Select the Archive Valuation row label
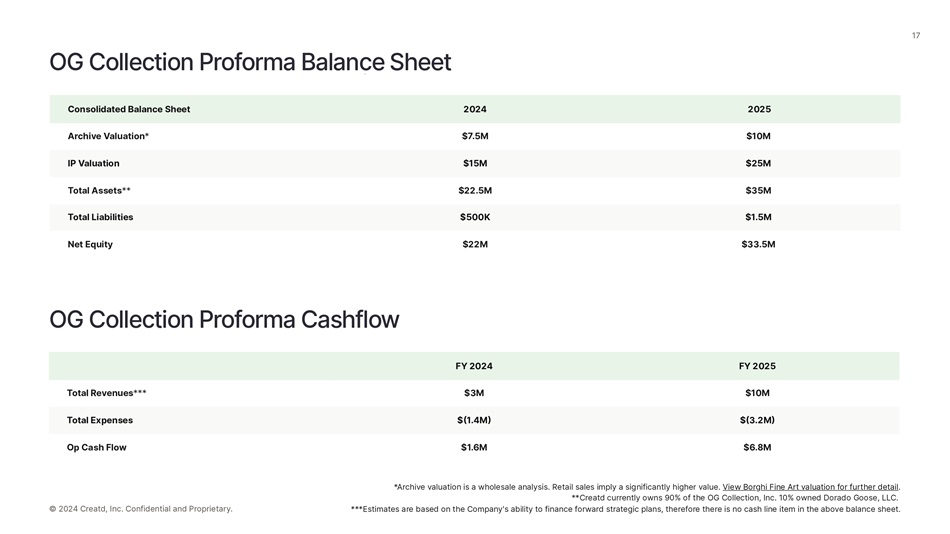The width and height of the screenshot is (950, 534). point(108,136)
